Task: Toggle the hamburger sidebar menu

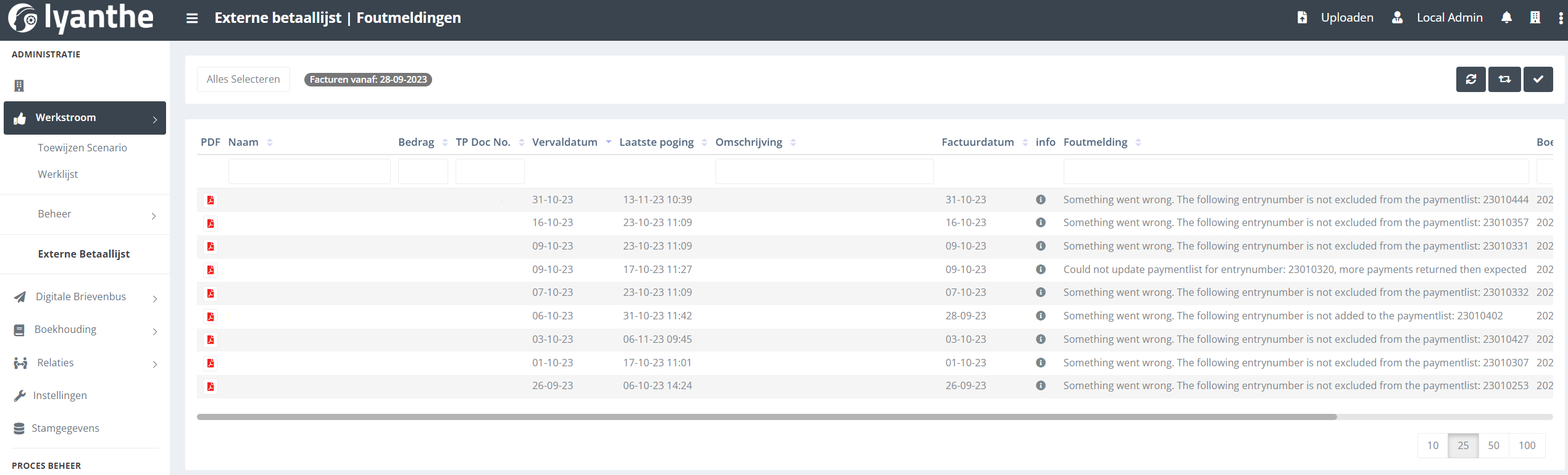Action: coord(192,19)
